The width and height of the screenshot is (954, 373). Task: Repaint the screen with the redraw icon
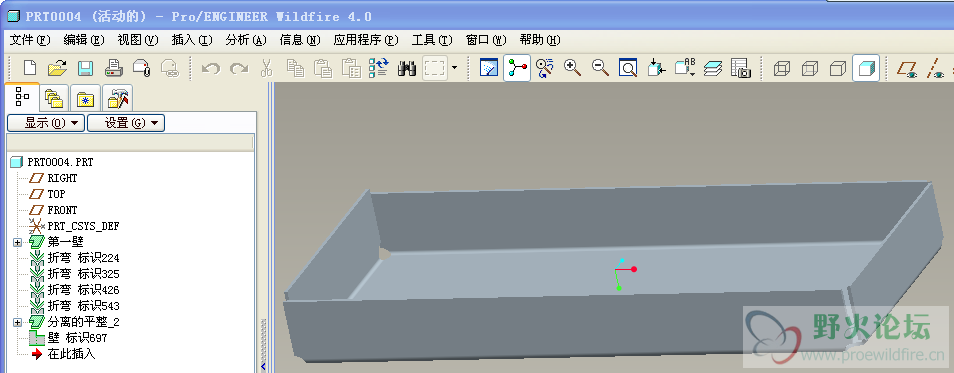(489, 68)
